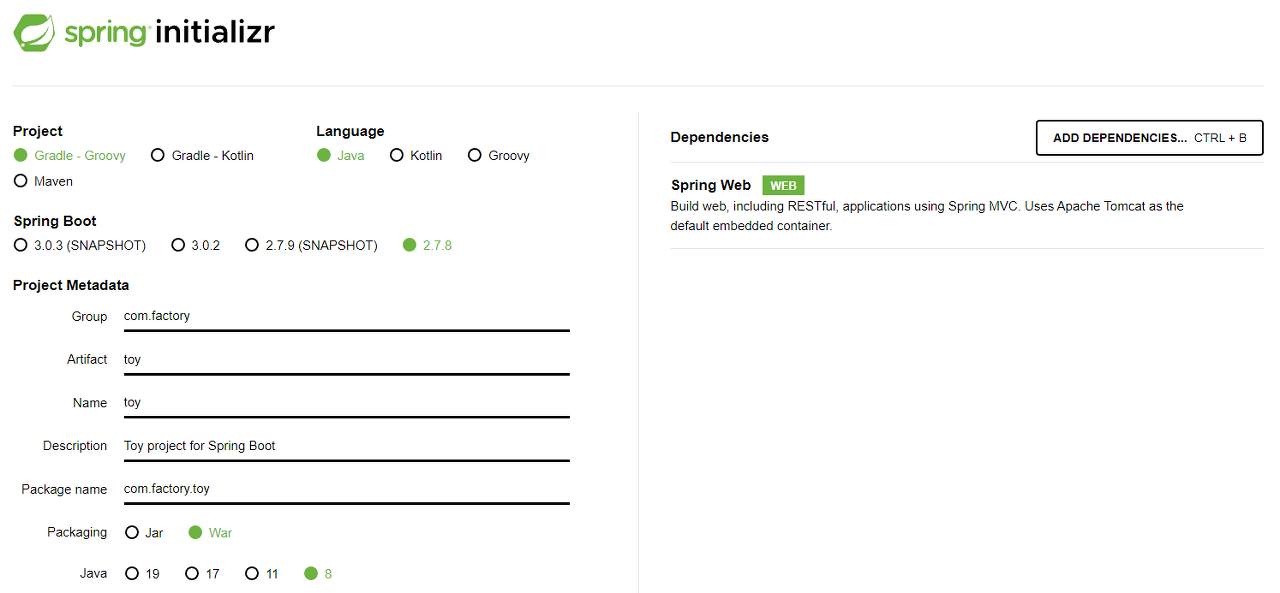Edit the Name input field

click(x=346, y=402)
